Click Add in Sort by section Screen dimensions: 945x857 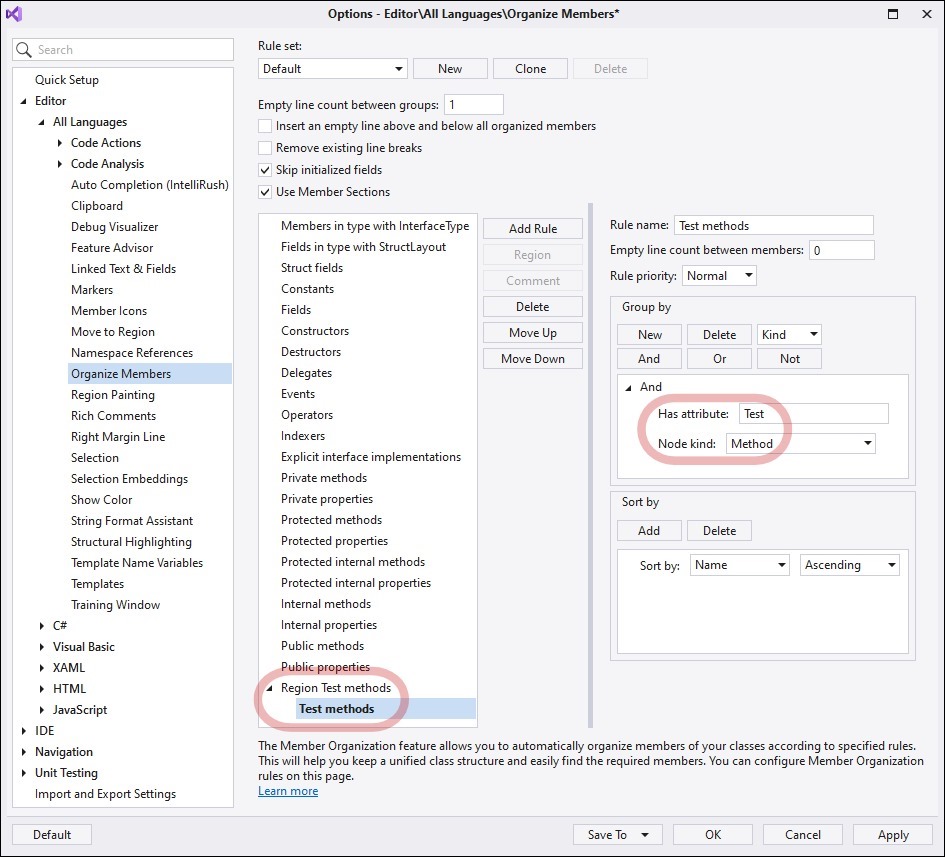tap(650, 530)
